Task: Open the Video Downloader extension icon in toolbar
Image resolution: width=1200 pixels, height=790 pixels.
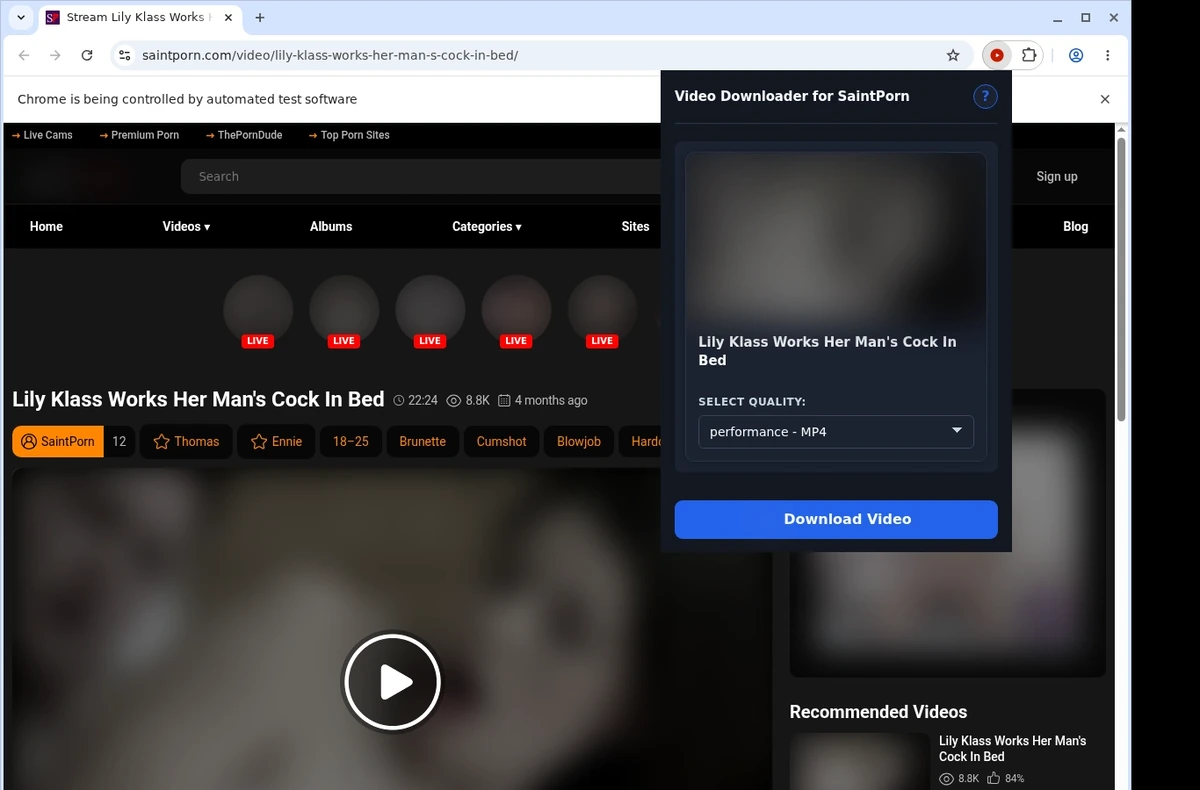Action: (997, 56)
